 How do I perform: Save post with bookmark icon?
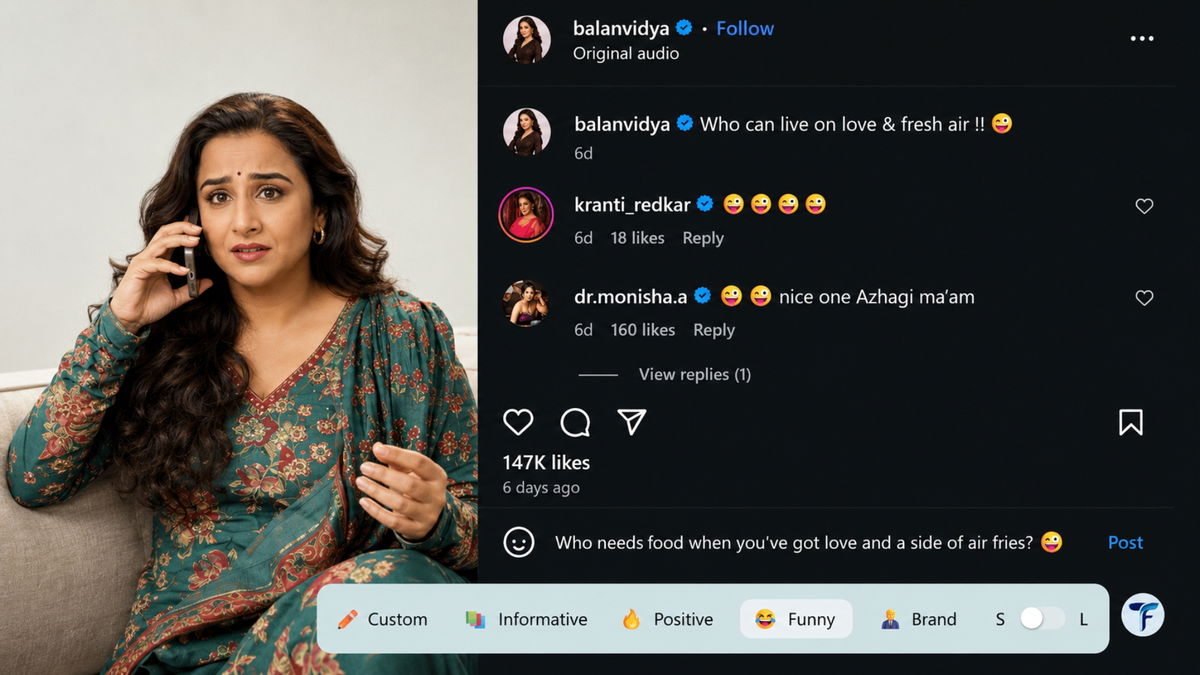[1130, 422]
